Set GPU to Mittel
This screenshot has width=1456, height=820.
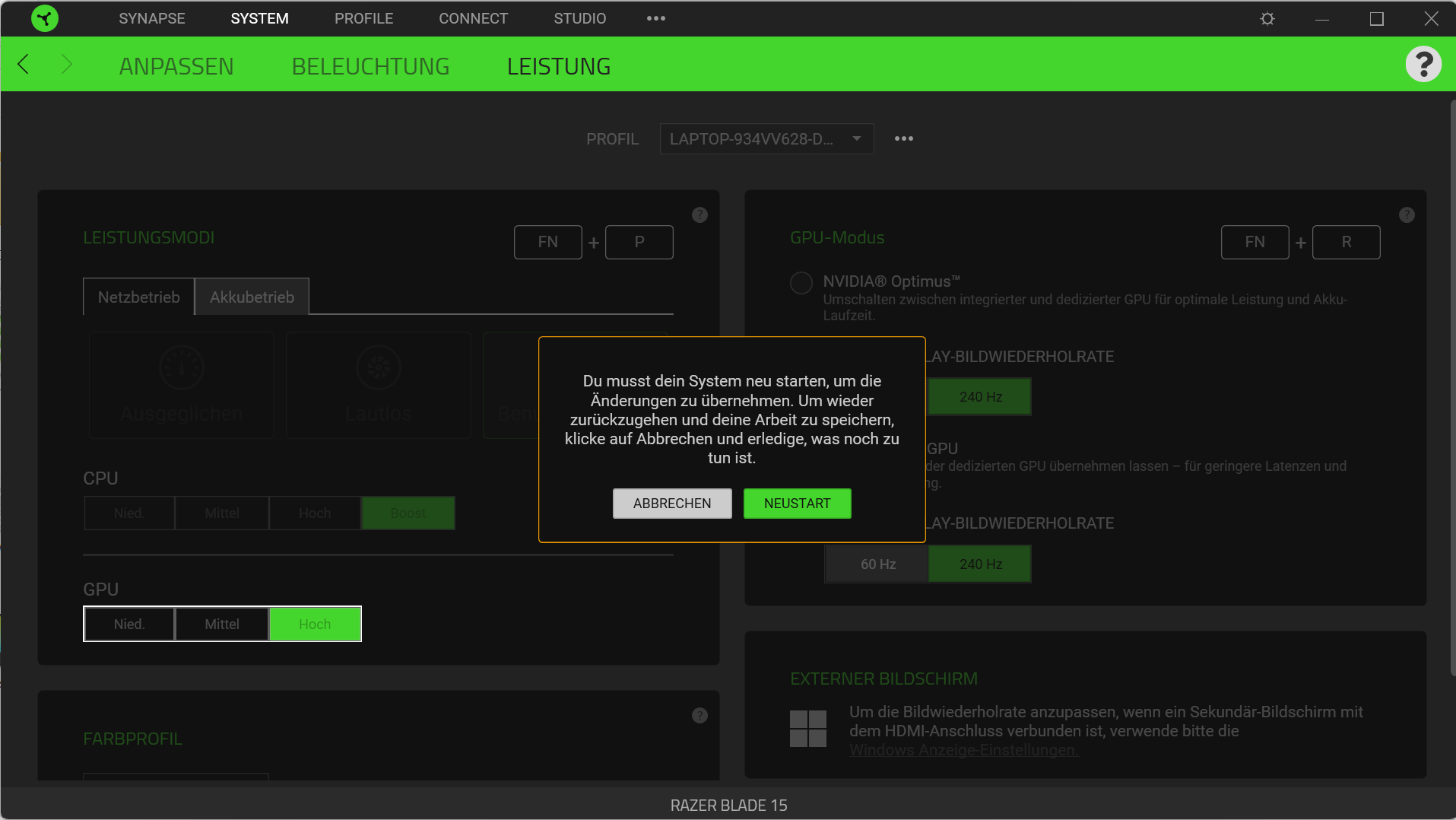tap(222, 625)
